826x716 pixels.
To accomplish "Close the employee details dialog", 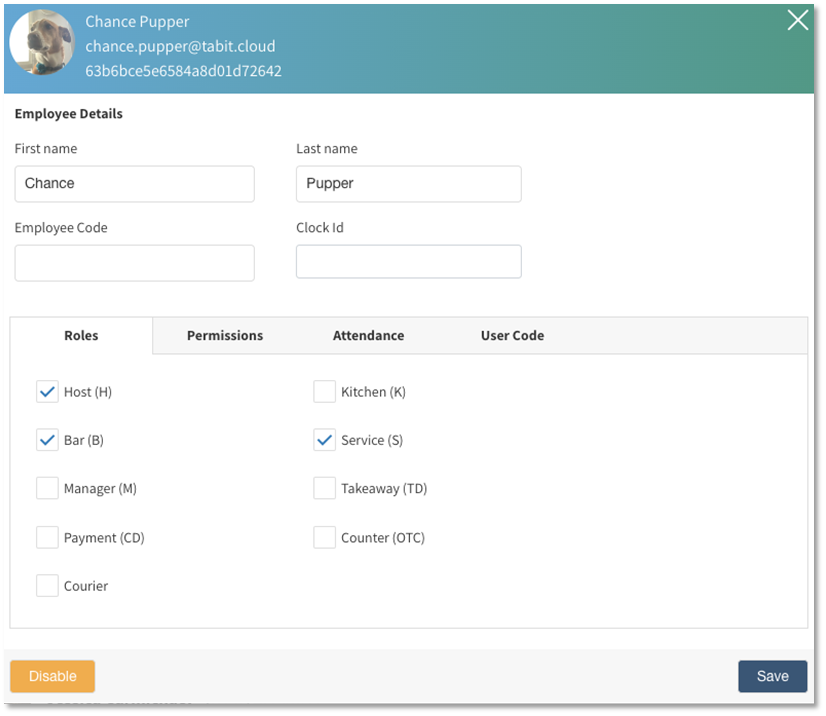I will point(797,20).
